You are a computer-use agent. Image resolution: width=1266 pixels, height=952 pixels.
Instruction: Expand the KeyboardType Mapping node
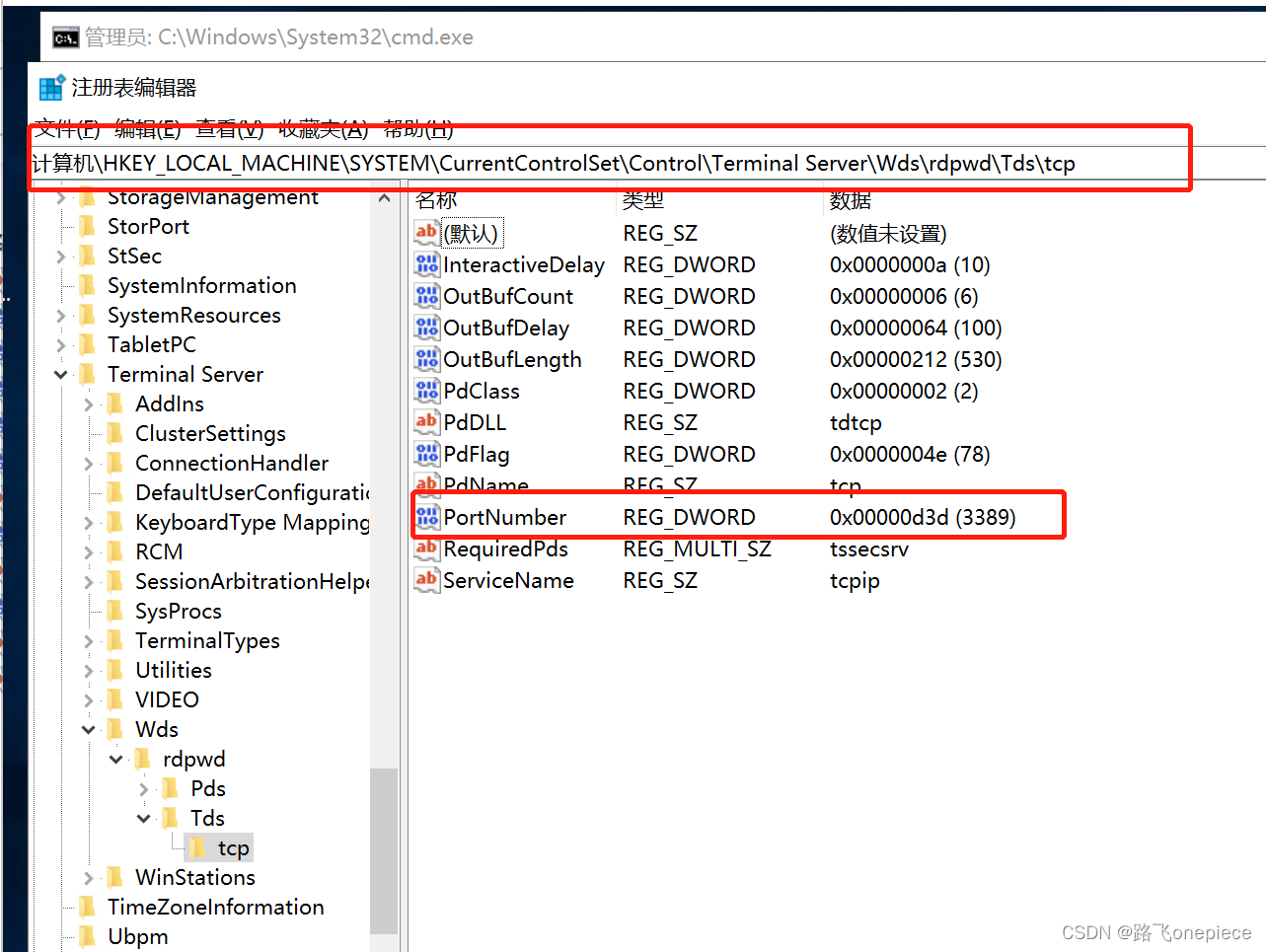89,523
